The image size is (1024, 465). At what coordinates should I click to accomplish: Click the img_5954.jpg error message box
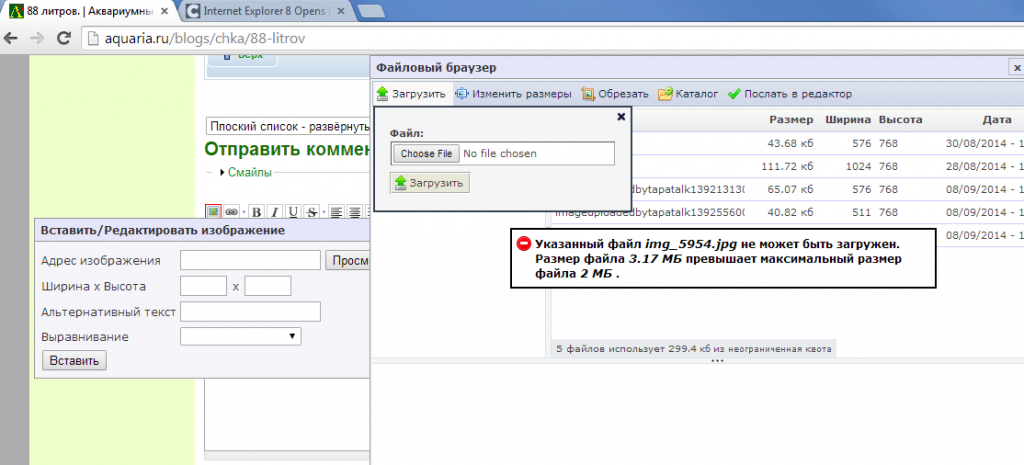point(723,258)
